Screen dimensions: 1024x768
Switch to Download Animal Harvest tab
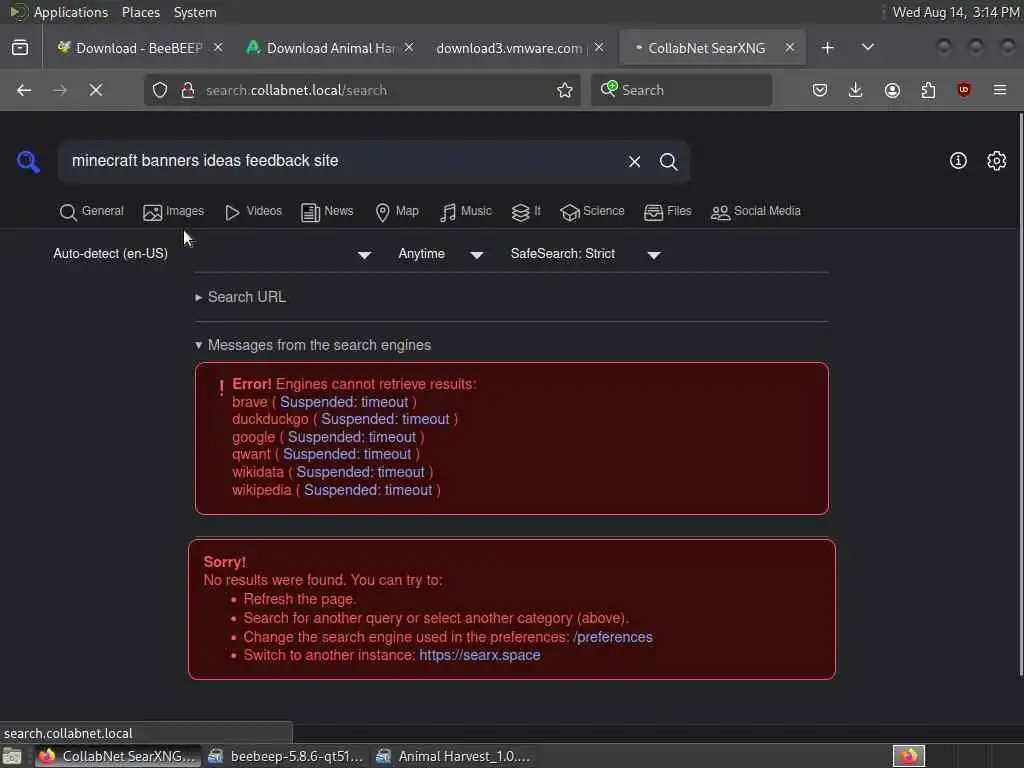point(330,48)
